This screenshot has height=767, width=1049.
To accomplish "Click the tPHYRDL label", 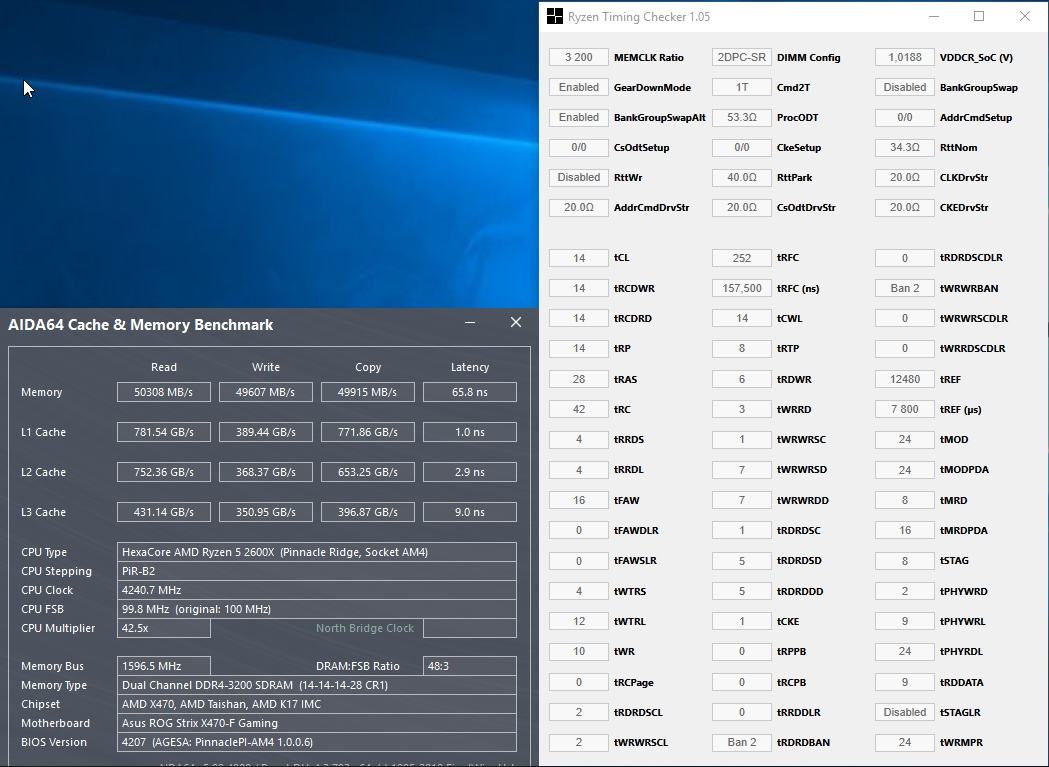I will (961, 652).
